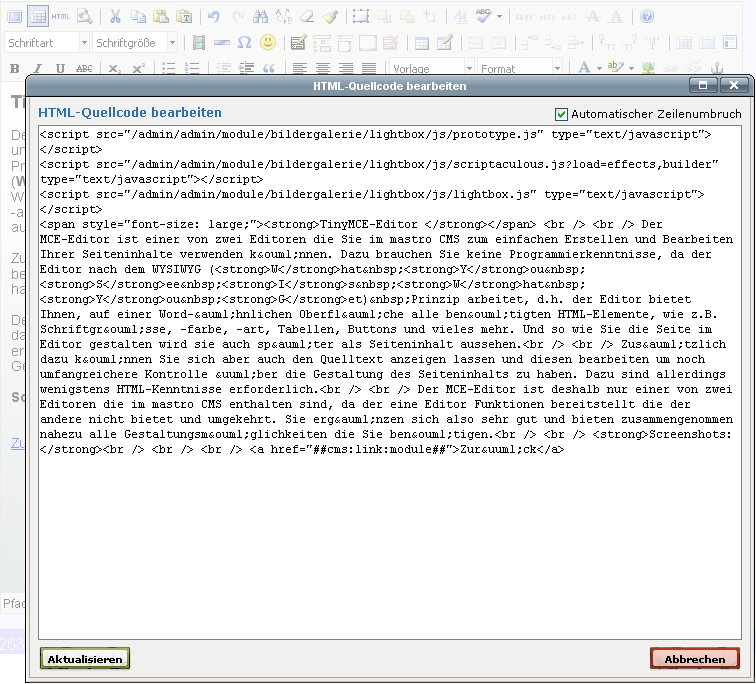Screen dimensions: 756x684
Task: Click the dialog title bar 'HTML-Quellcode bearbeiten'
Action: tap(390, 86)
